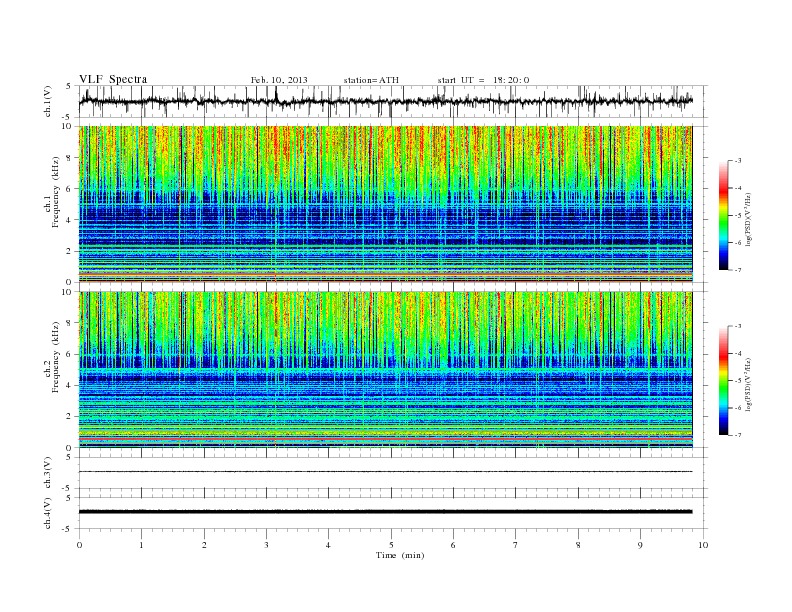
Task: Click the "8" kHz tick of ch.1 spectrogram
Action: tap(70, 158)
